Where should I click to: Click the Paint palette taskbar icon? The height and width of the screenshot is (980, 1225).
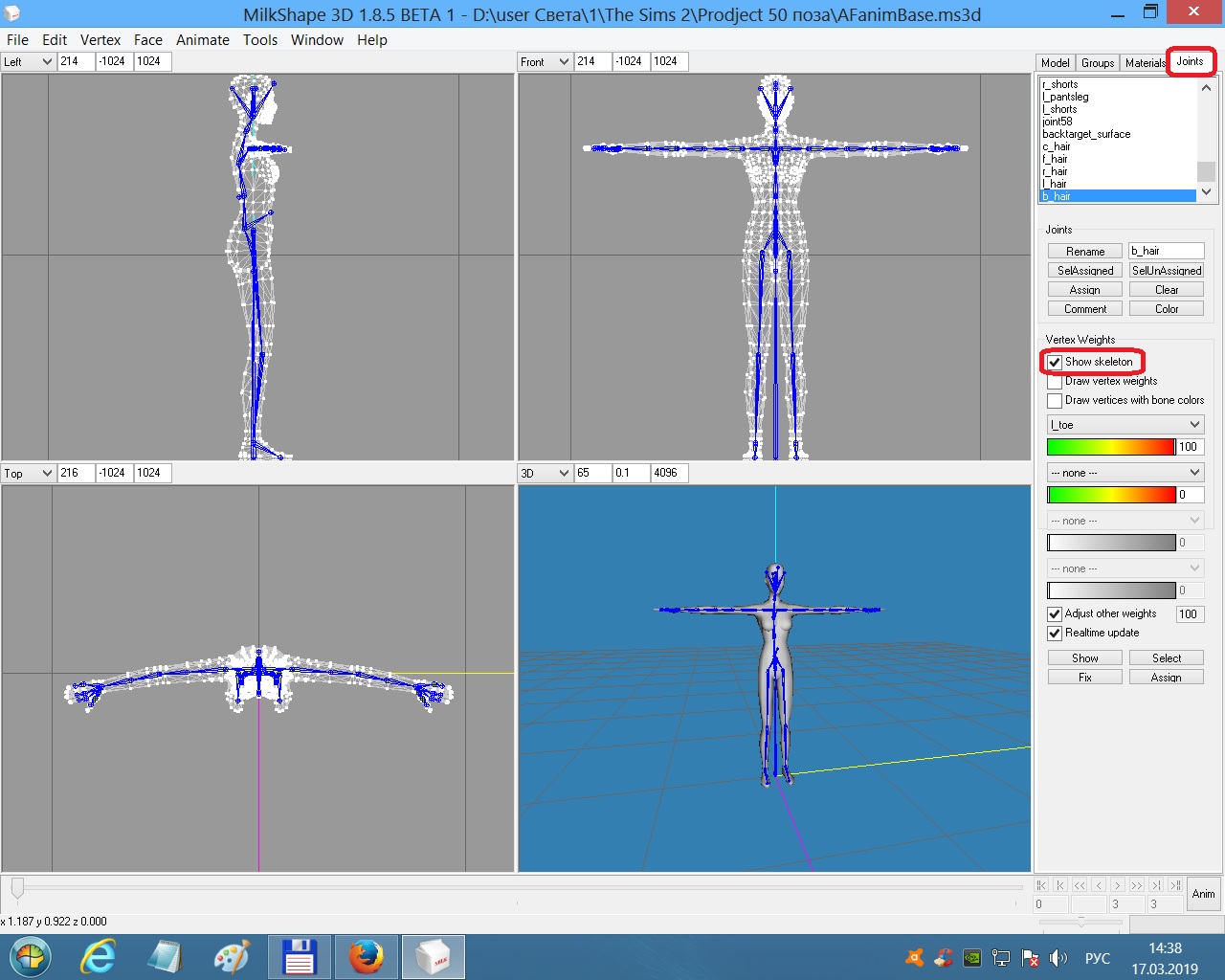point(232,957)
